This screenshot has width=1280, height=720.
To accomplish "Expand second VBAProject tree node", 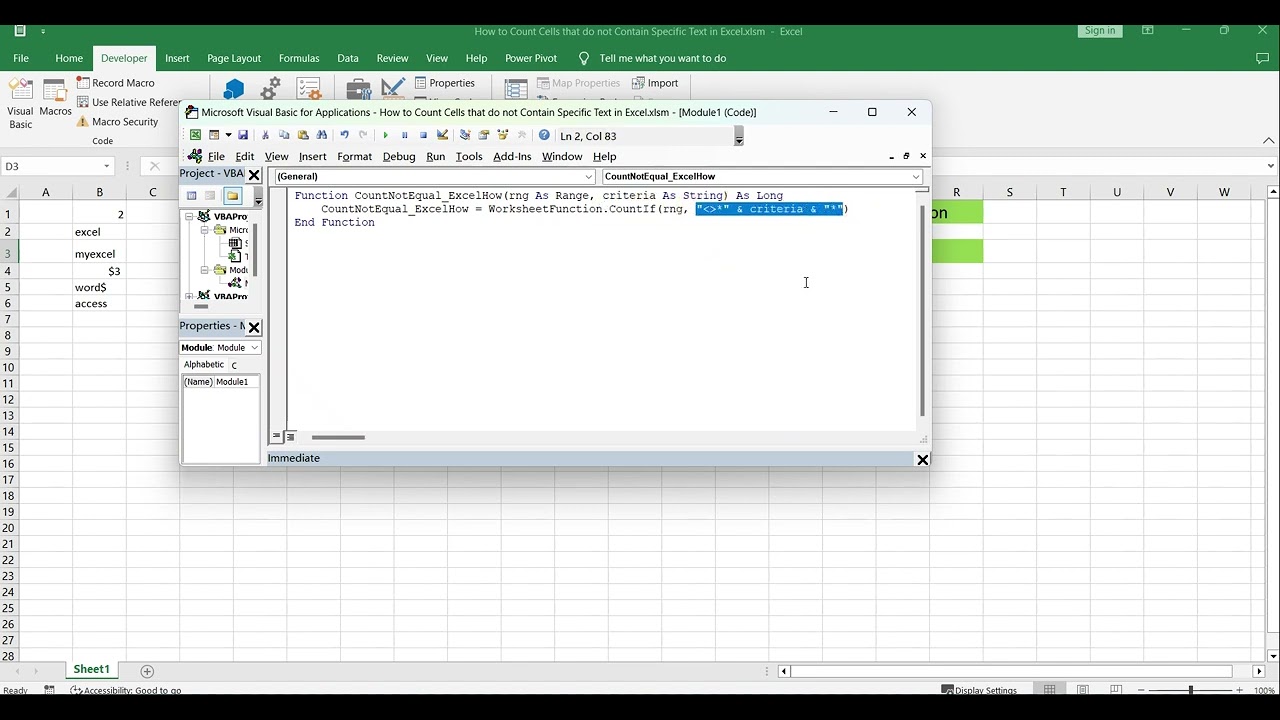I will point(189,296).
